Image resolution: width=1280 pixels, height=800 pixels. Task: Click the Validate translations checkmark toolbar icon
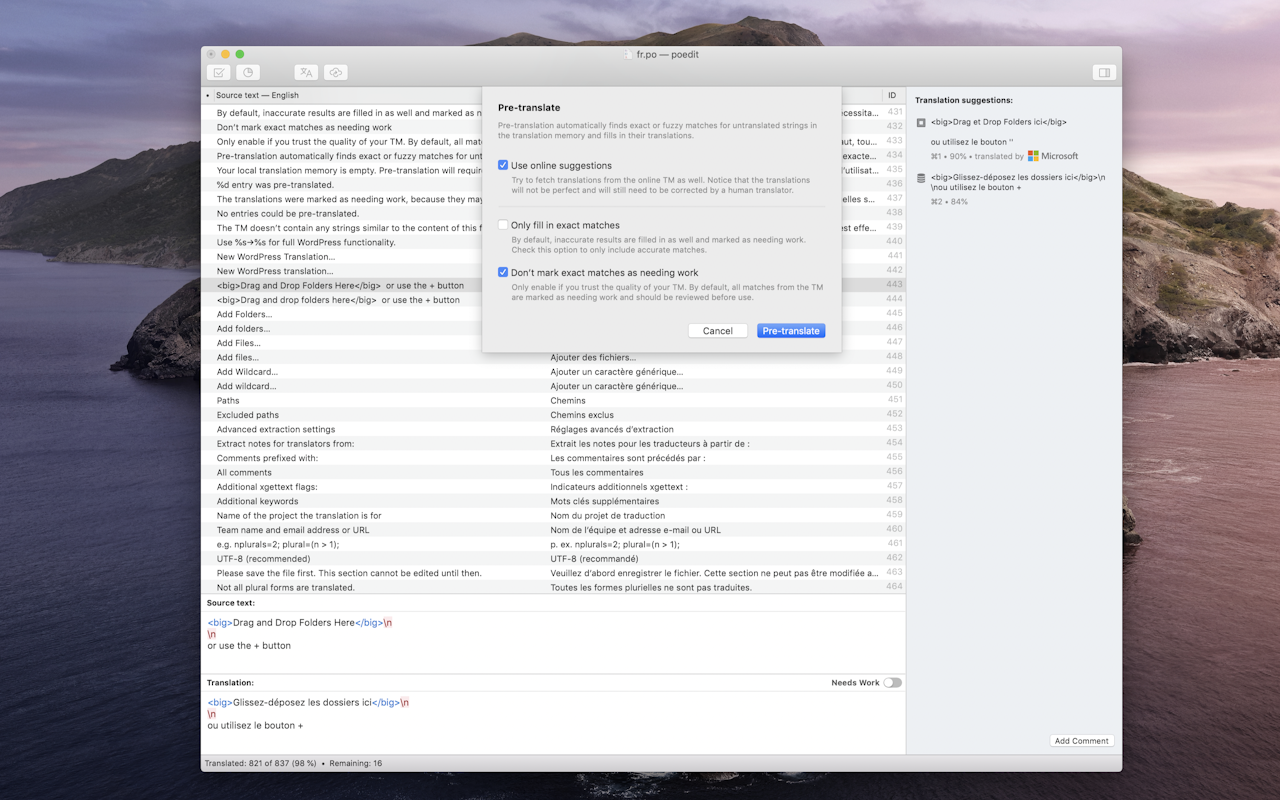pyautogui.click(x=218, y=72)
